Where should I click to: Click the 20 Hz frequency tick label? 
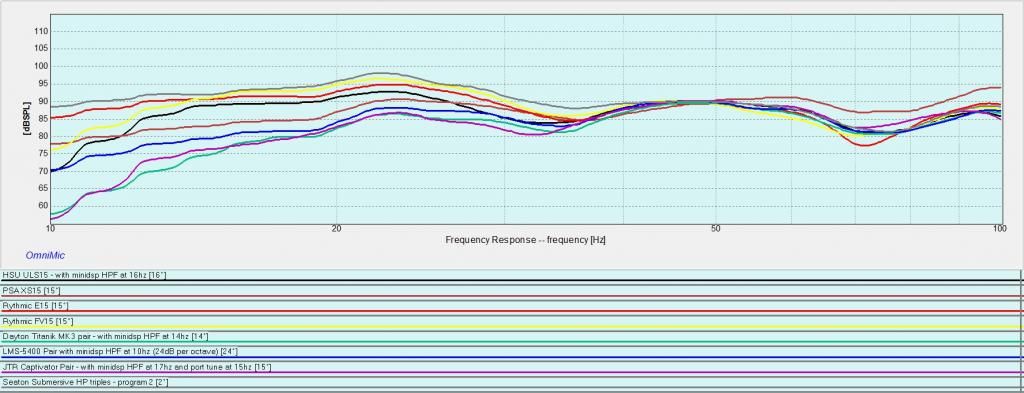pos(336,228)
